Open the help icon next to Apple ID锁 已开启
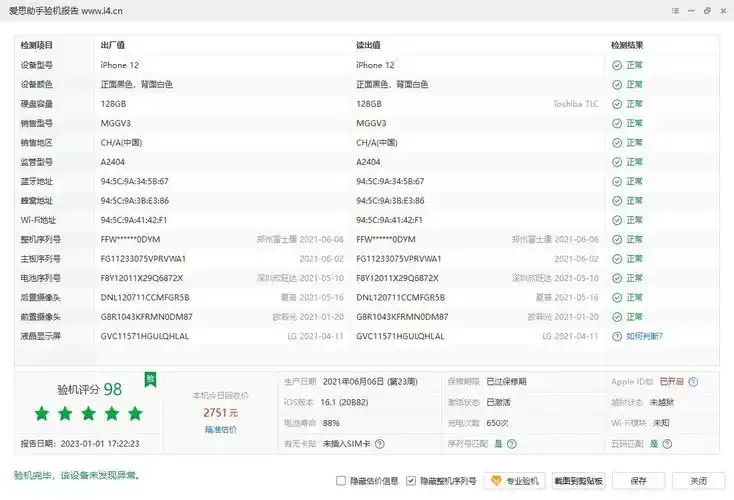 click(x=693, y=382)
